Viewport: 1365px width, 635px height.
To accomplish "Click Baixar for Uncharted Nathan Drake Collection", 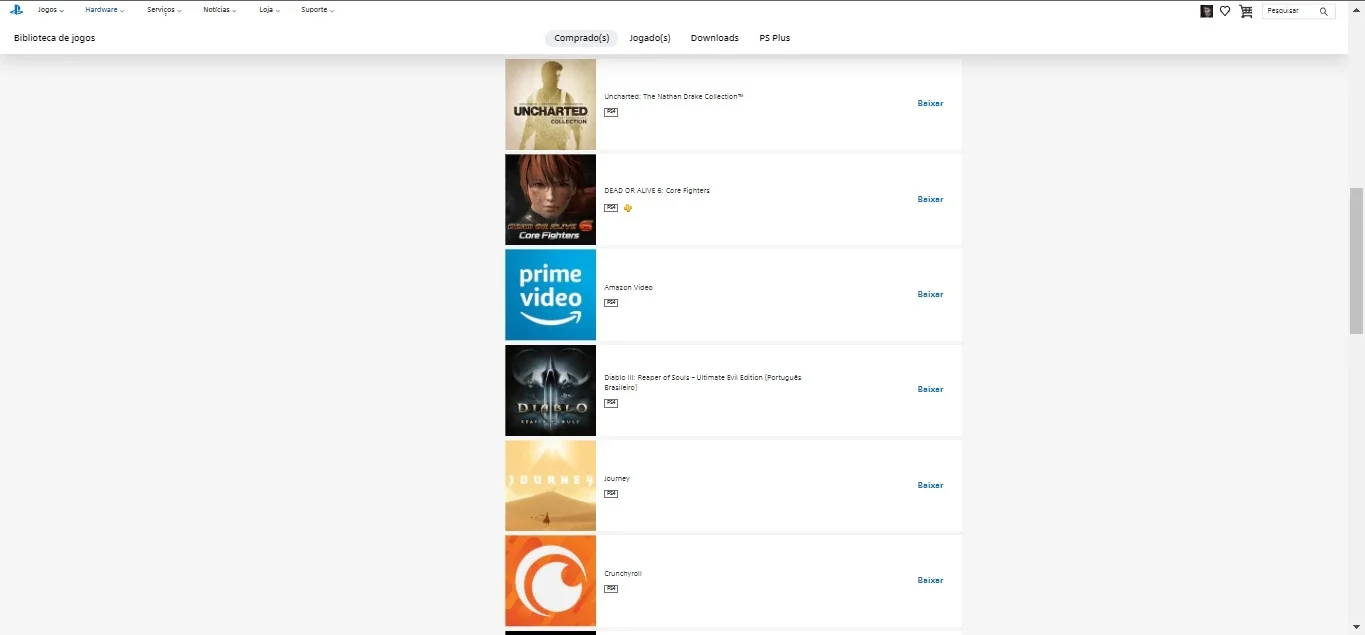I will point(930,104).
